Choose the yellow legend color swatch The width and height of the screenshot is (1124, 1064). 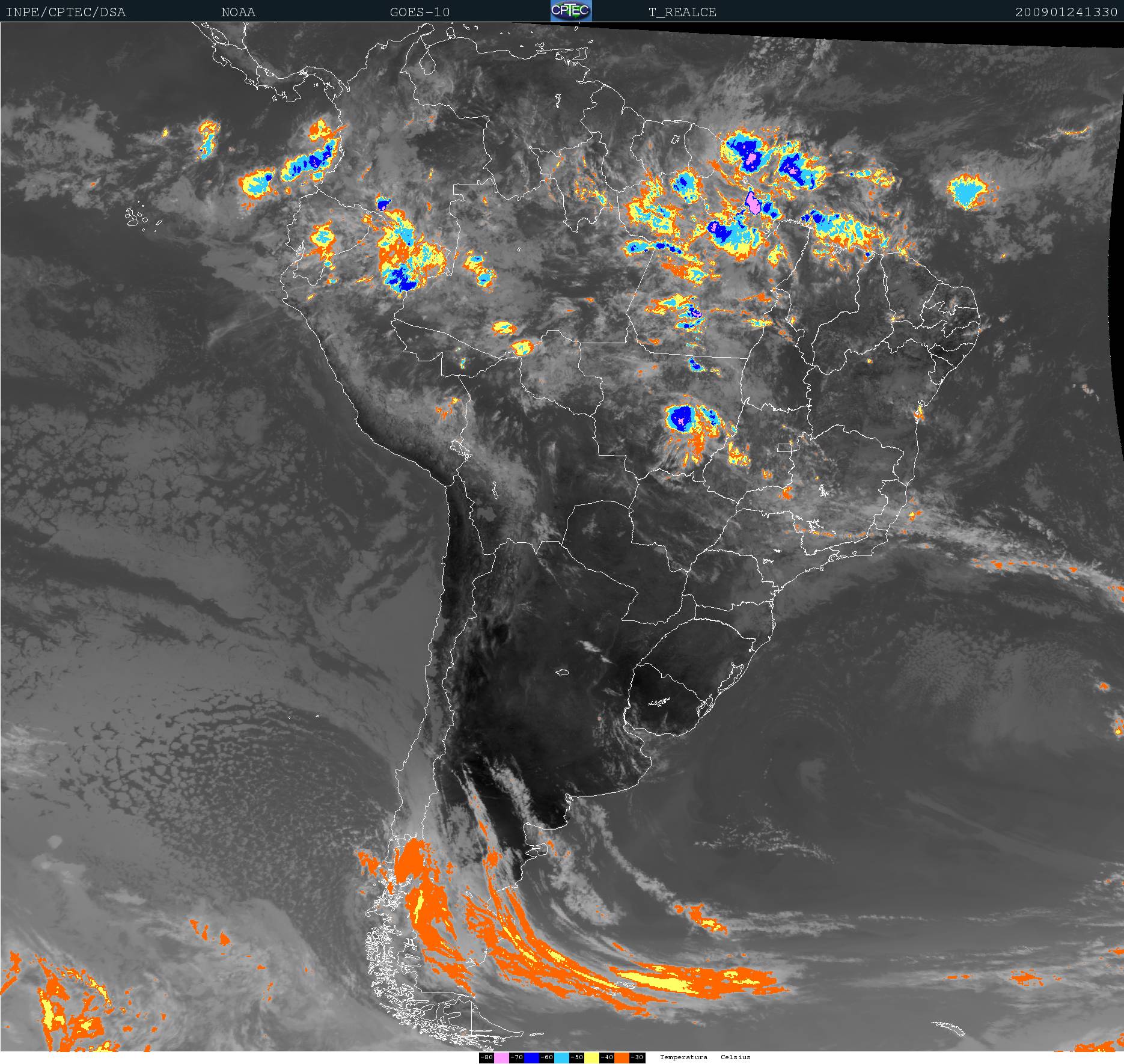591,1057
